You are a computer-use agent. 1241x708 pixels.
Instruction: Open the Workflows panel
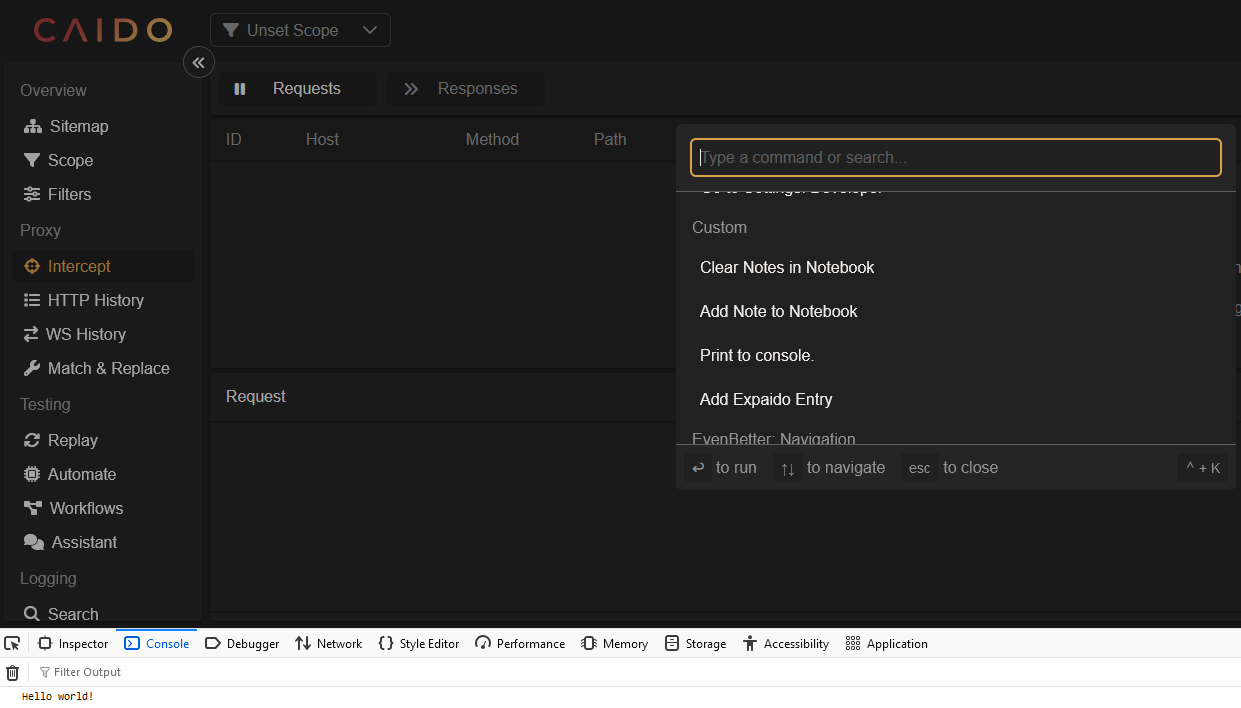(84, 508)
